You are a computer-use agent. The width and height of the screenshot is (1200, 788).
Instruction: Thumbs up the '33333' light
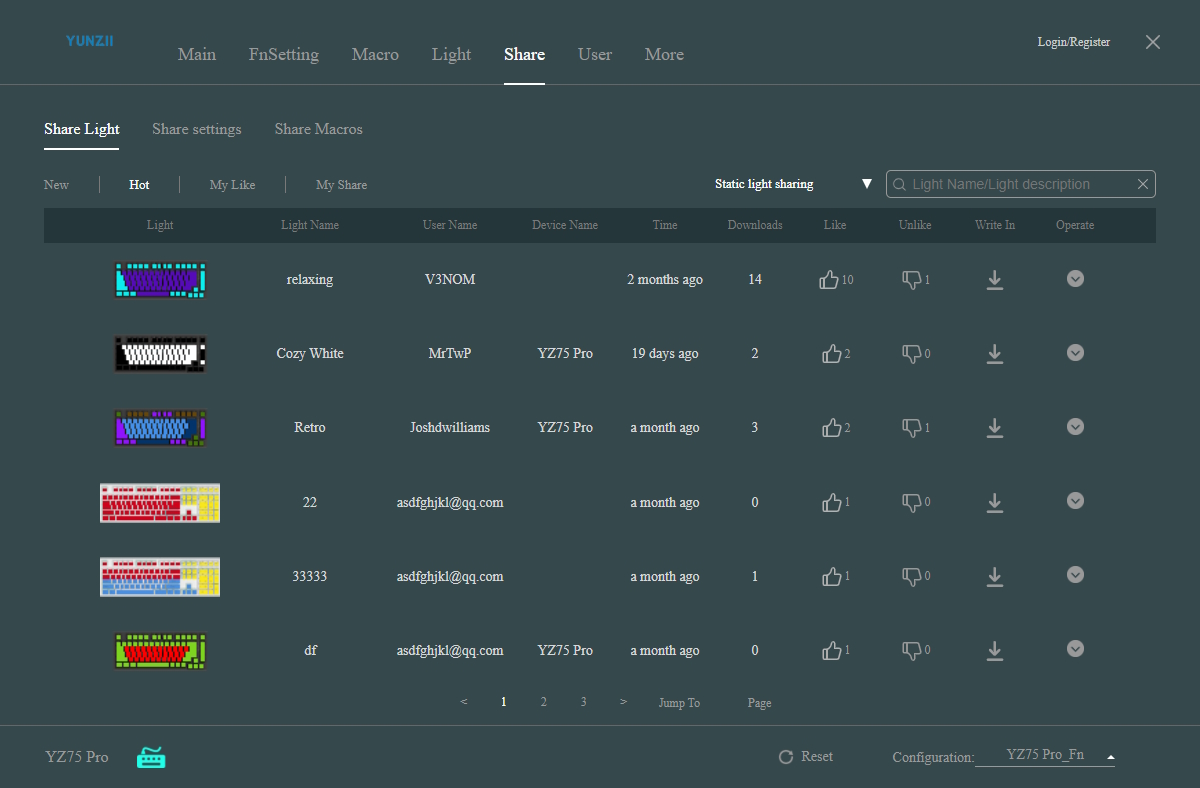[831, 577]
